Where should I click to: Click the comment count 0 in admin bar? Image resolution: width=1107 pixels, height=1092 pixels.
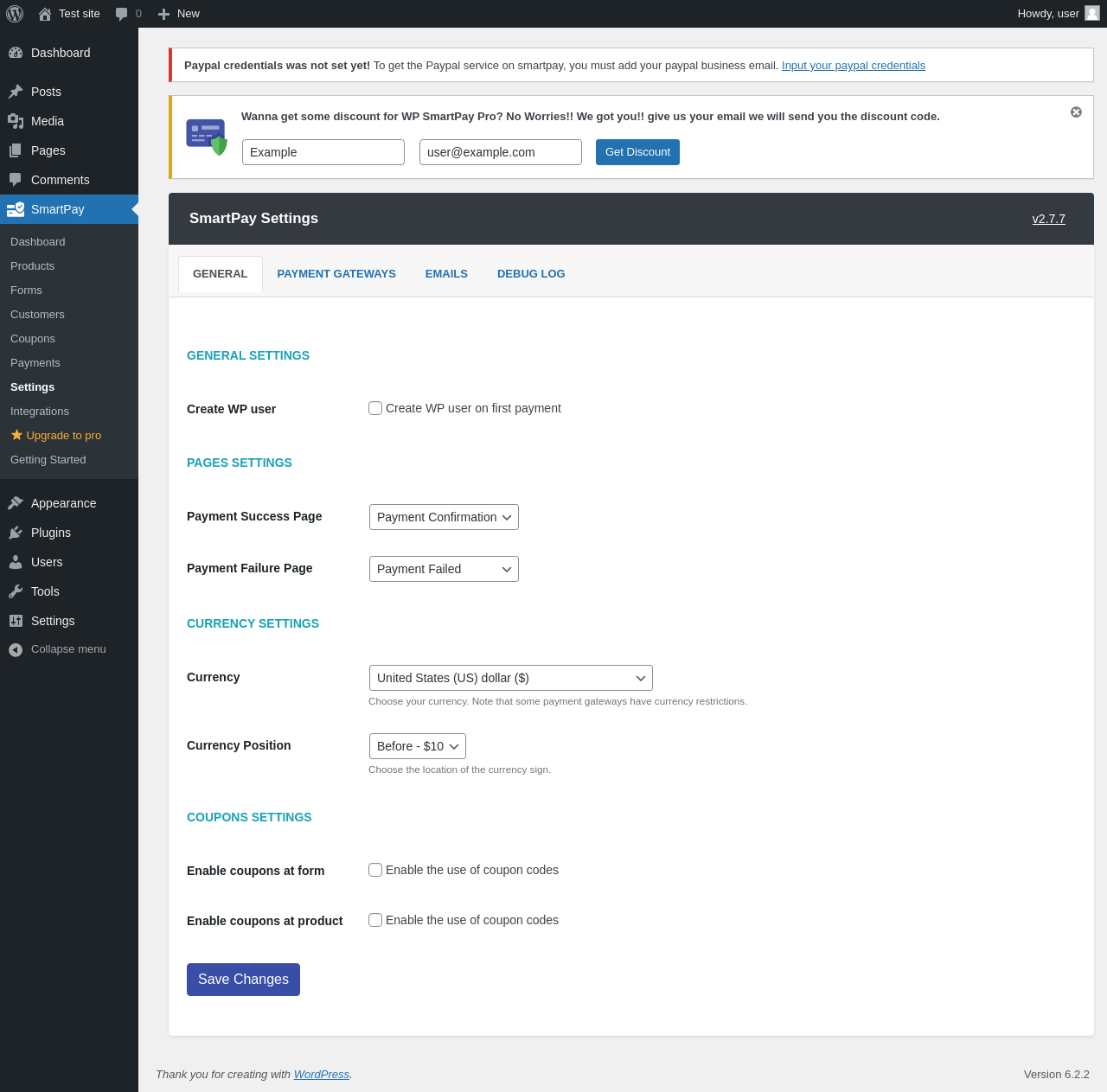point(138,14)
